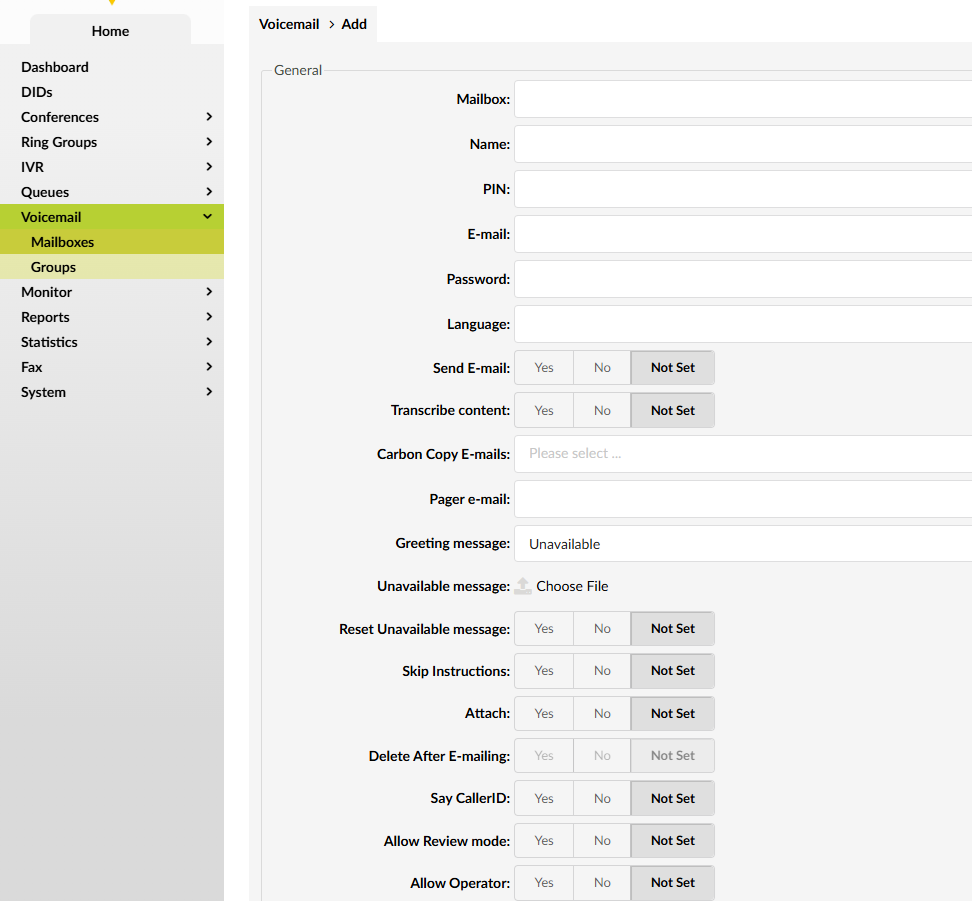Open the voicemail Groups menu item
The height and width of the screenshot is (901, 972).
53,267
